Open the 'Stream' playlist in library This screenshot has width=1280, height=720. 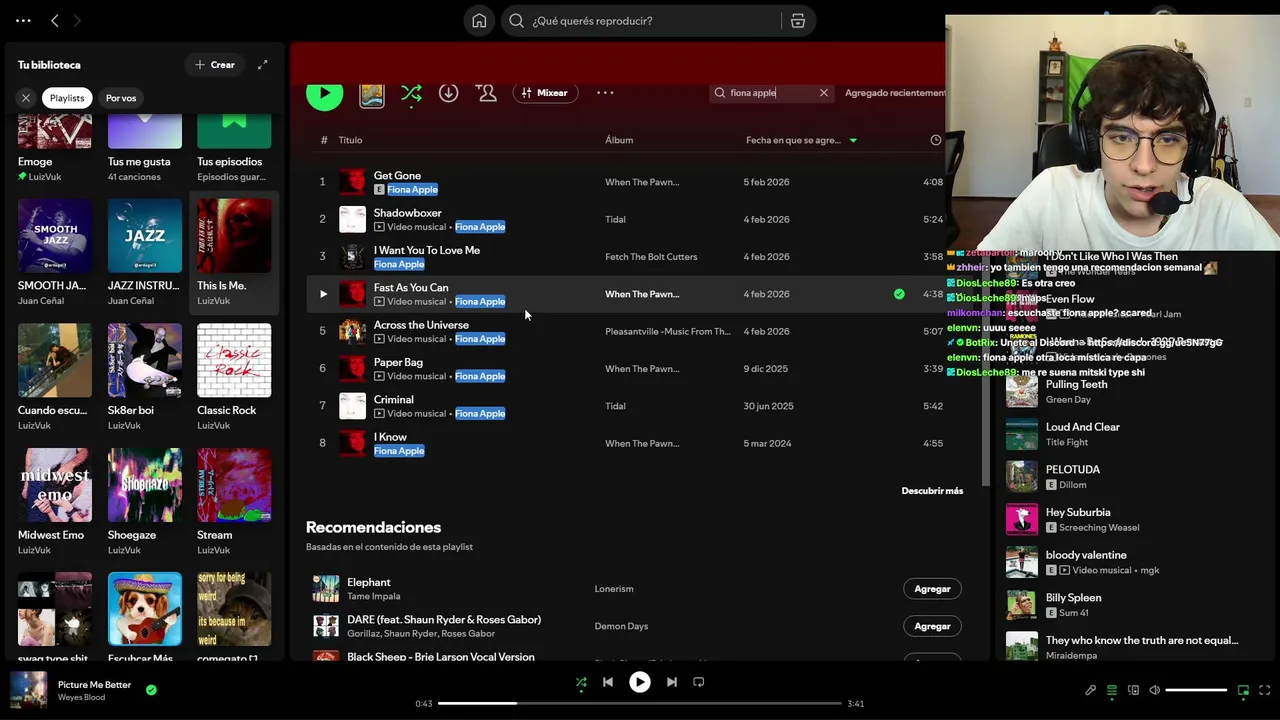[234, 501]
